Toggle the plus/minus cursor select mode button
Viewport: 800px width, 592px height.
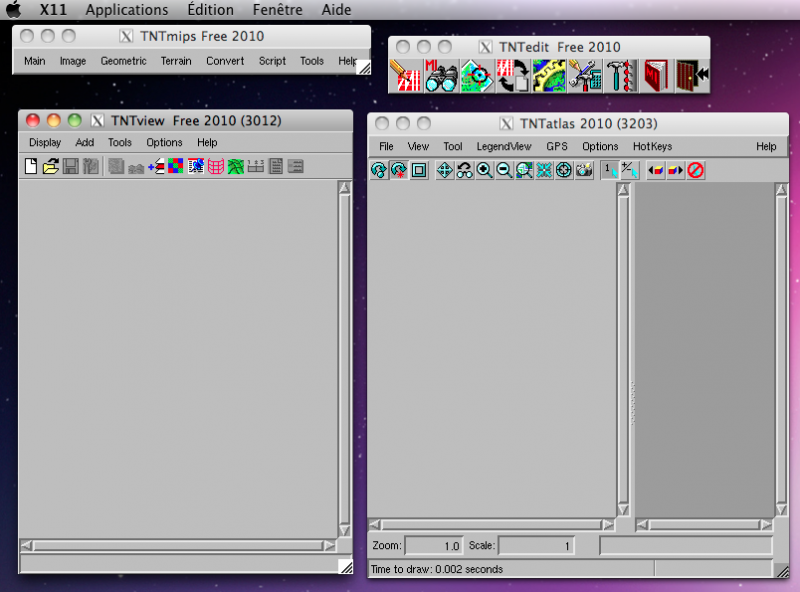tap(629, 171)
